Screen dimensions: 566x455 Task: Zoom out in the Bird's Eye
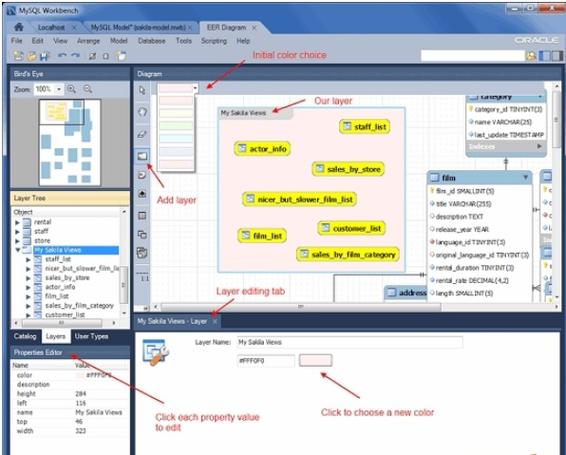[x=88, y=89]
